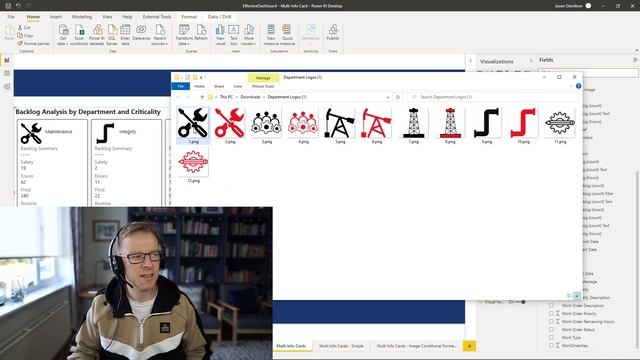Click the Fields pane search box
The image size is (640, 360).
pos(588,72)
